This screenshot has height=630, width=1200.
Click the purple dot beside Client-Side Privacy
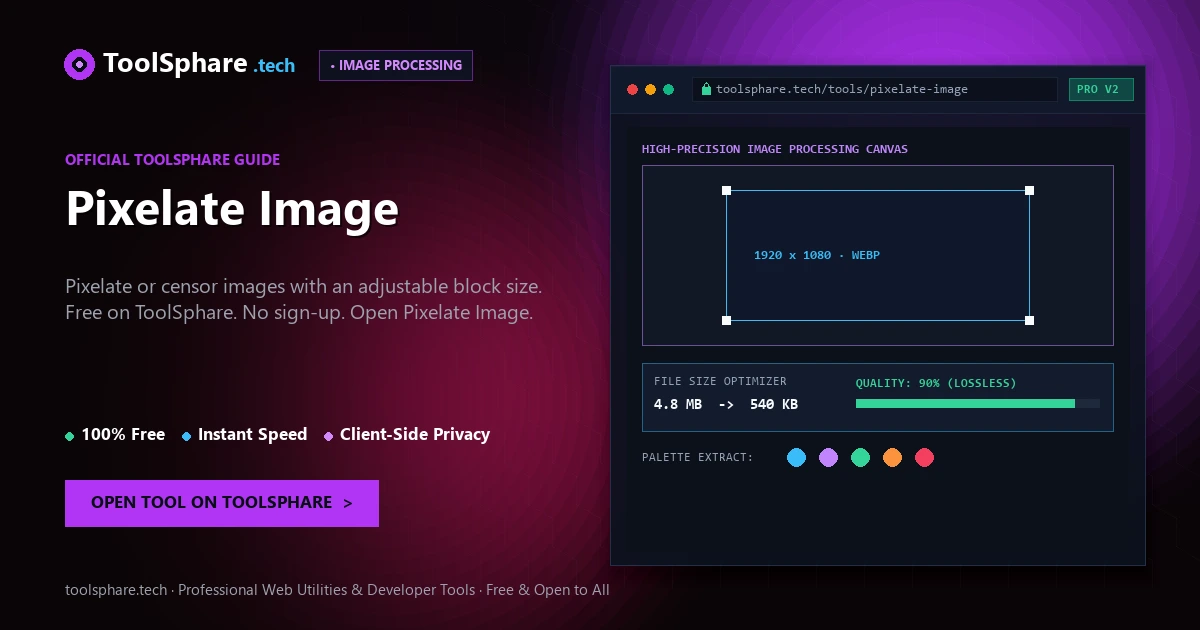point(329,436)
